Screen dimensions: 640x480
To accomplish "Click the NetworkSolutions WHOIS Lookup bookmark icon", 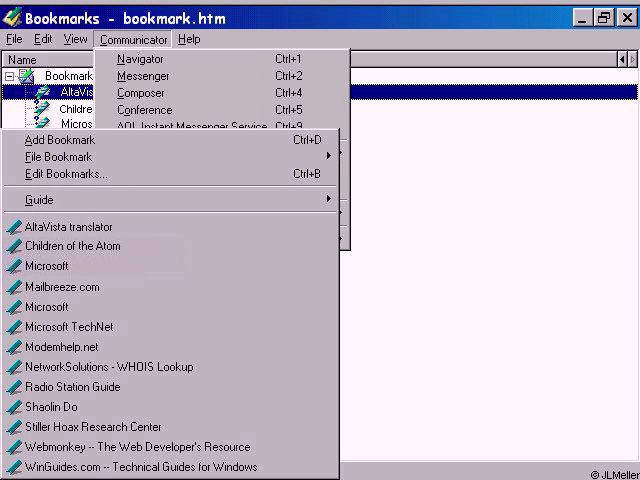I will [x=14, y=367].
